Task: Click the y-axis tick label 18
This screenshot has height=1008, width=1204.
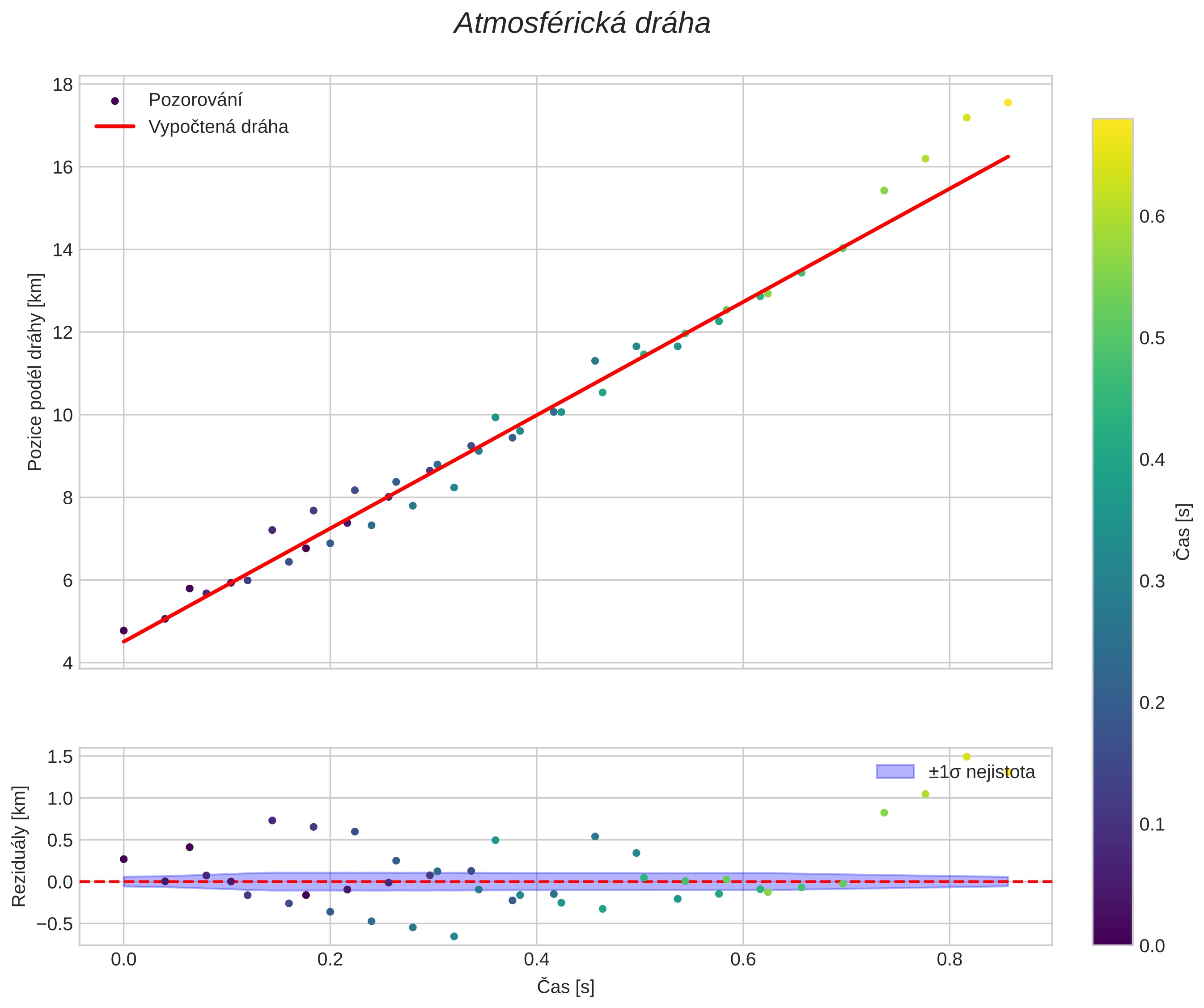Action: [x=63, y=85]
